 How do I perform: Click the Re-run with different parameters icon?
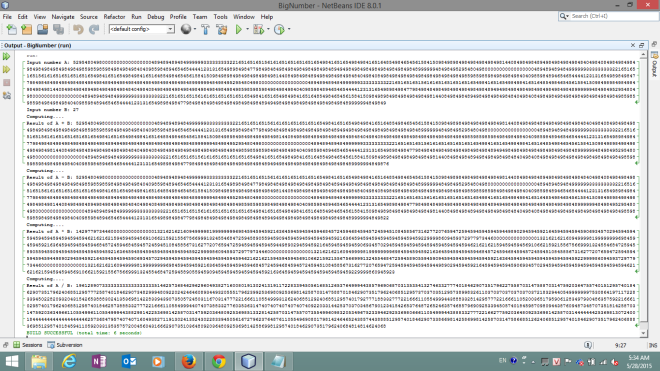coord(7,69)
